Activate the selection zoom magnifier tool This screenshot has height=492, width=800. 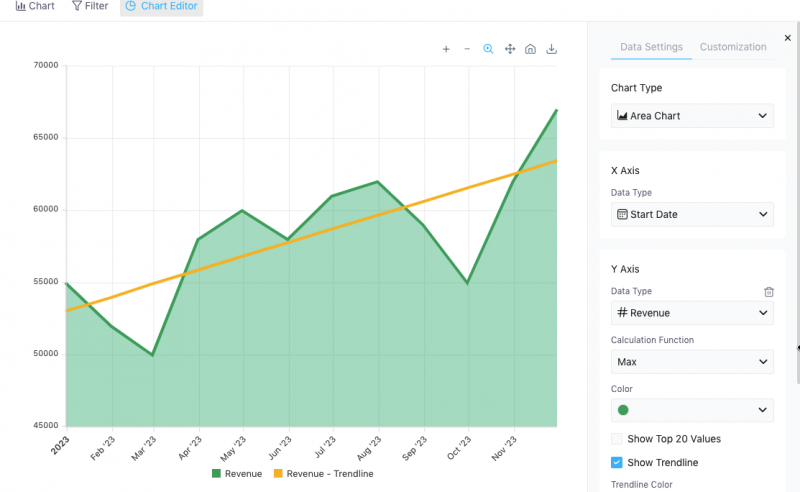[x=488, y=49]
